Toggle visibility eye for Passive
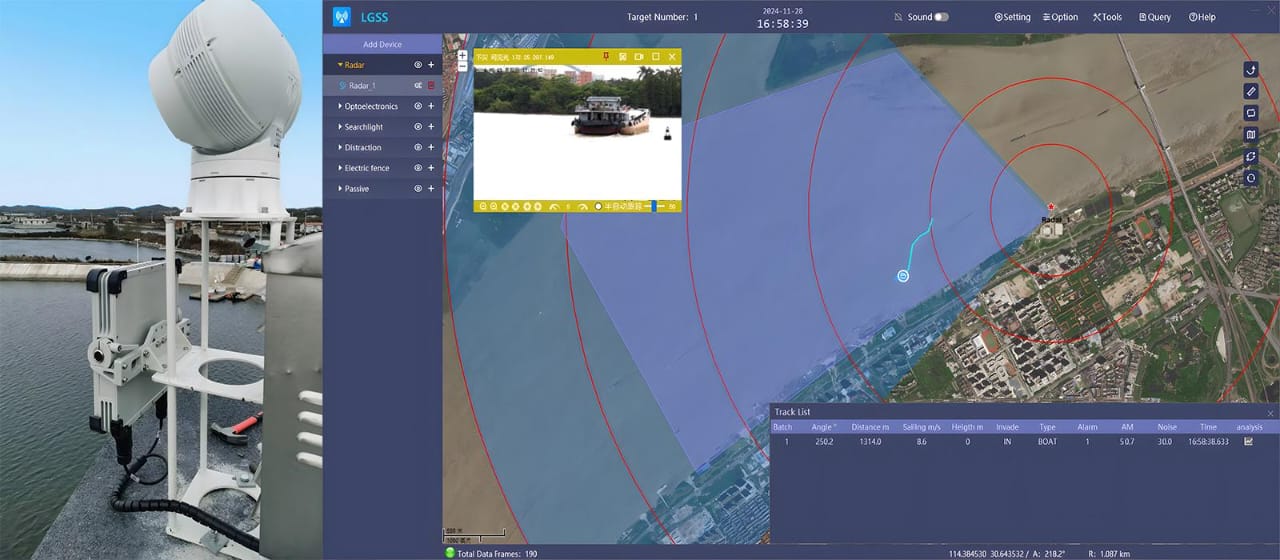This screenshot has width=1280, height=560. [x=418, y=188]
